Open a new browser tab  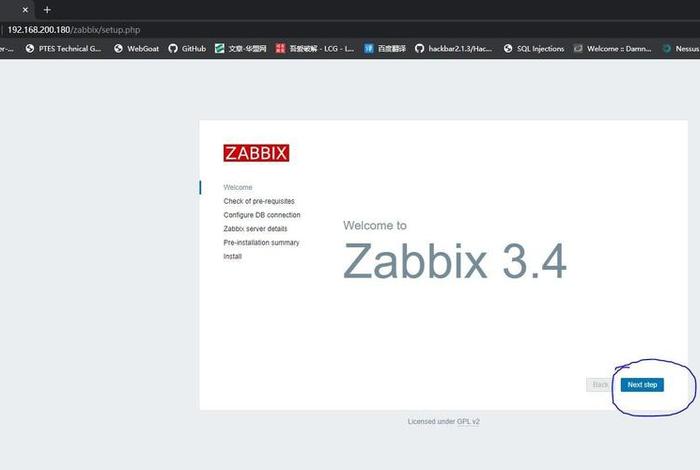47,9
